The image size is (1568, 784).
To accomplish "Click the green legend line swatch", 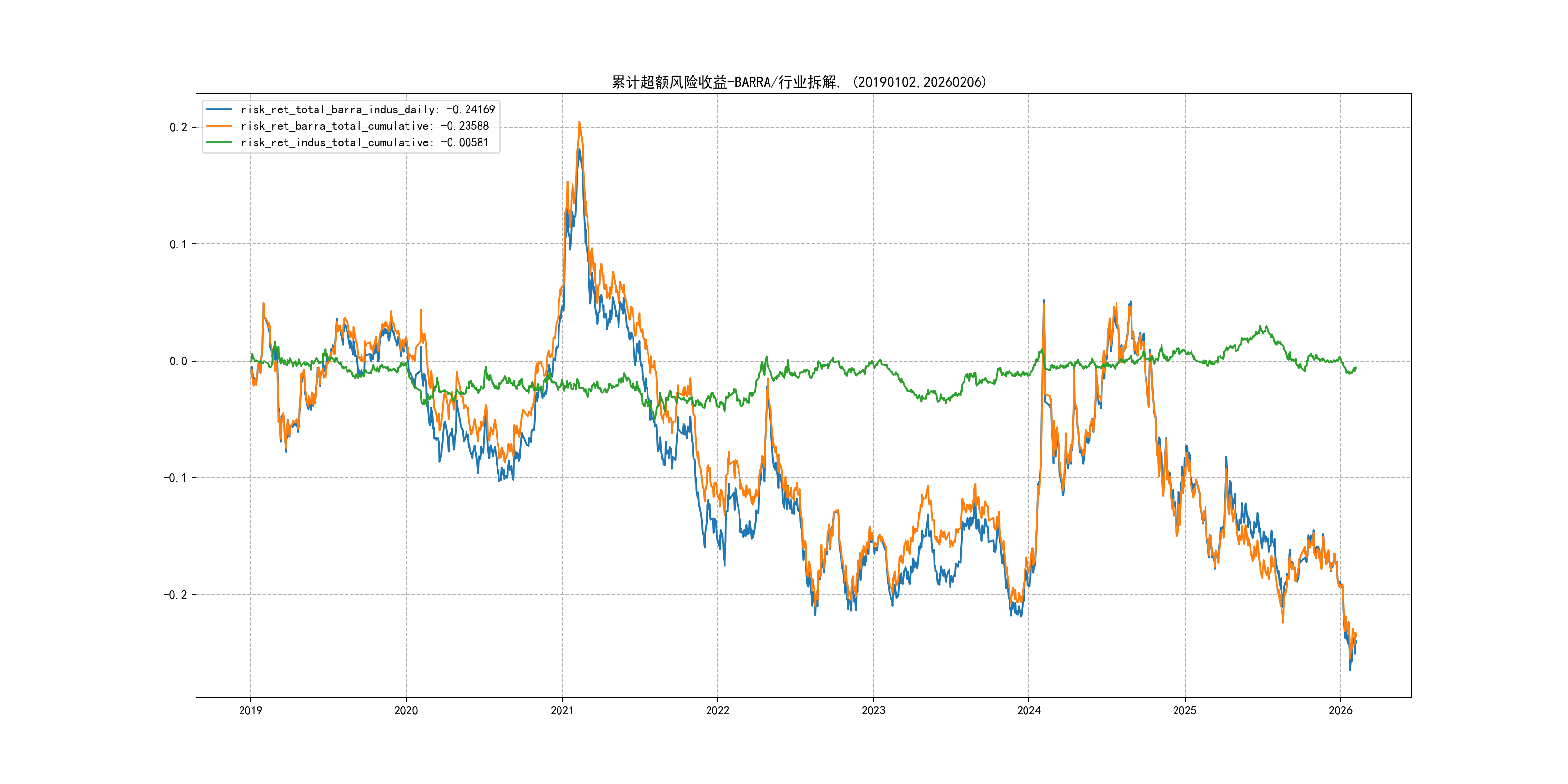I will 219,142.
